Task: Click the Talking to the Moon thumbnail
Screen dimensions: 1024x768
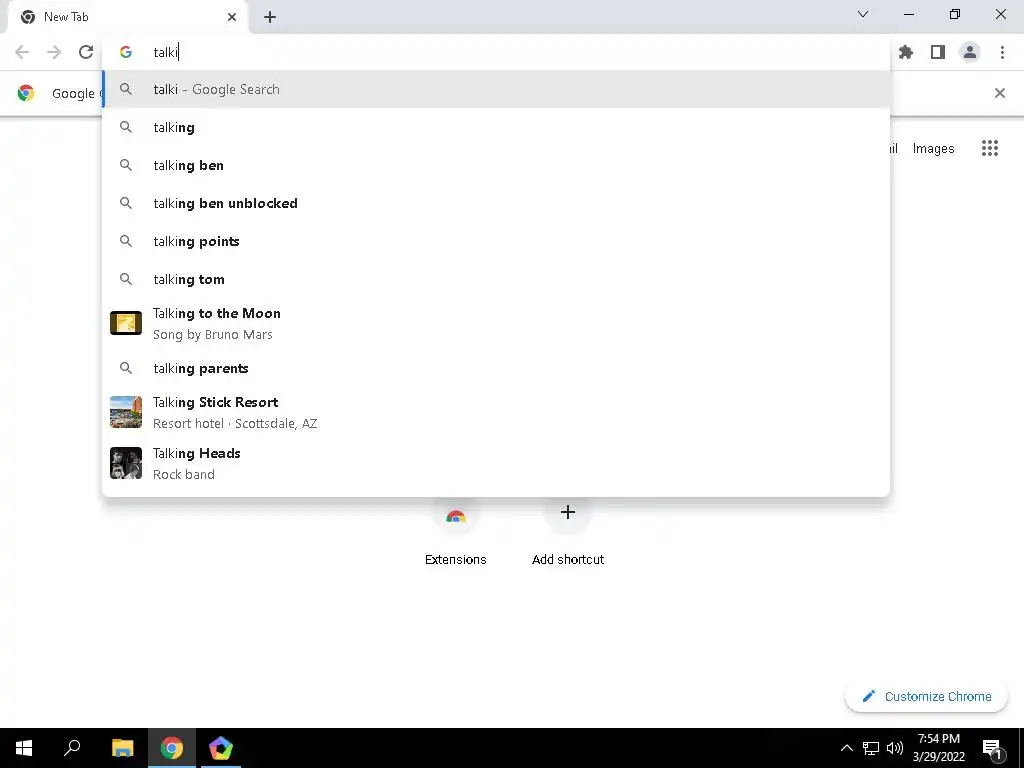Action: point(126,323)
